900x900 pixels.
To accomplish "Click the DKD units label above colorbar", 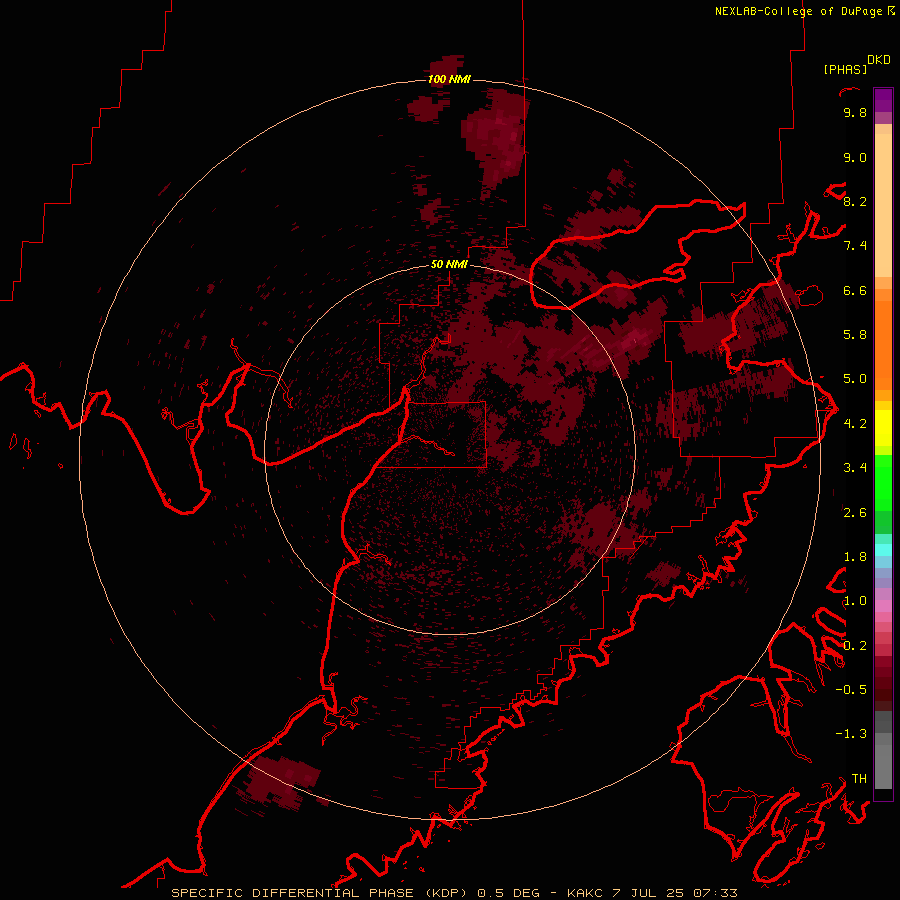I will pyautogui.click(x=879, y=60).
